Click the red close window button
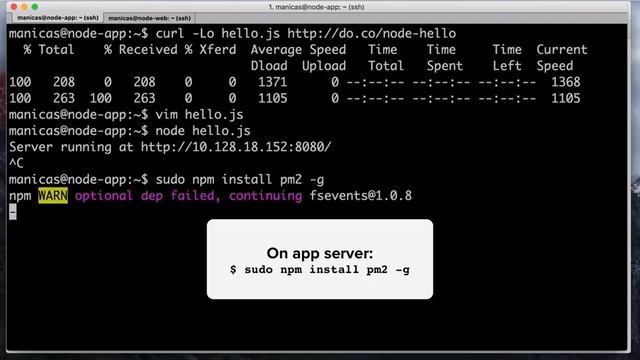 14,7
